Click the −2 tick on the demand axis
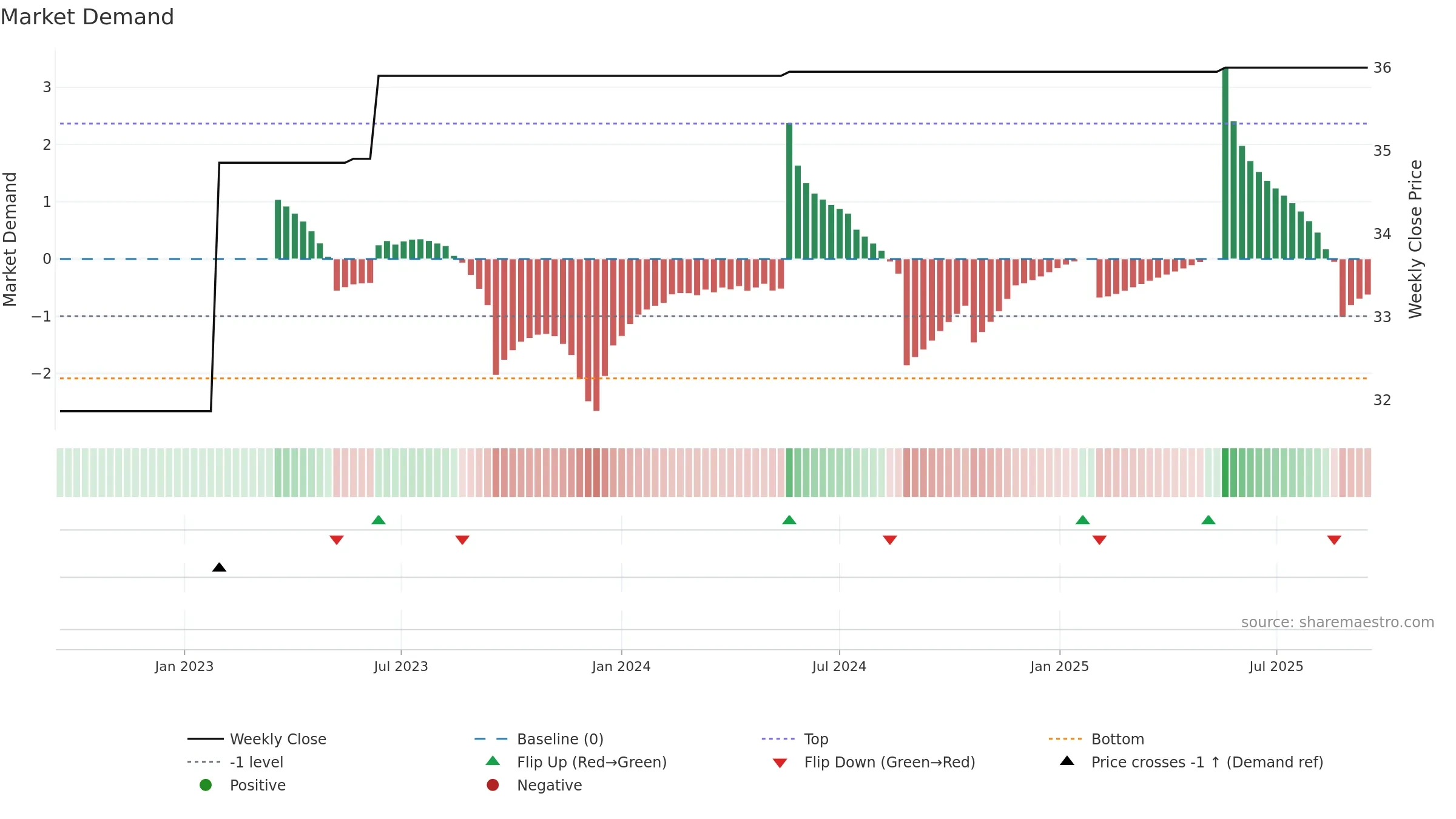The height and width of the screenshot is (819, 1456). coord(41,374)
